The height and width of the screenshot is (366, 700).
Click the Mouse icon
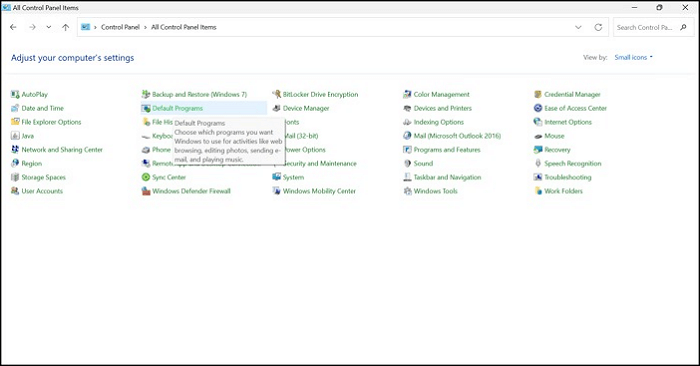click(538, 136)
